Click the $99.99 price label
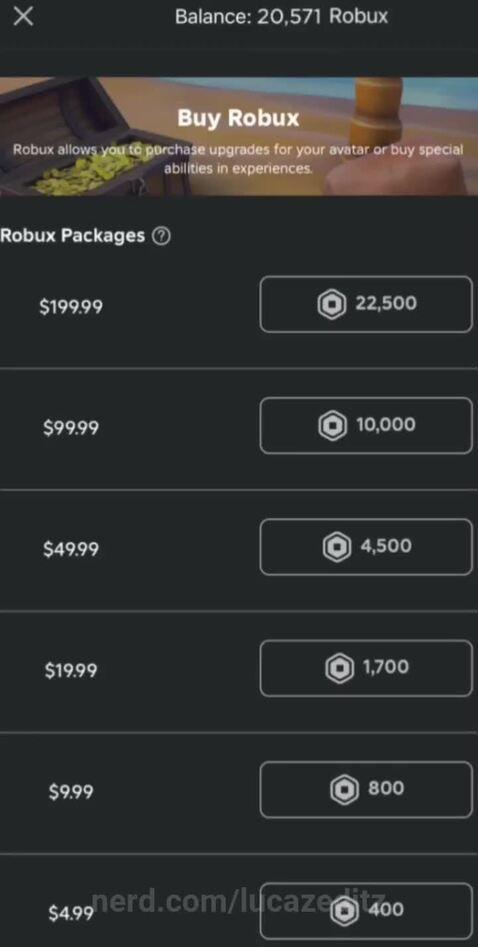Image resolution: width=478 pixels, height=947 pixels. click(x=71, y=428)
